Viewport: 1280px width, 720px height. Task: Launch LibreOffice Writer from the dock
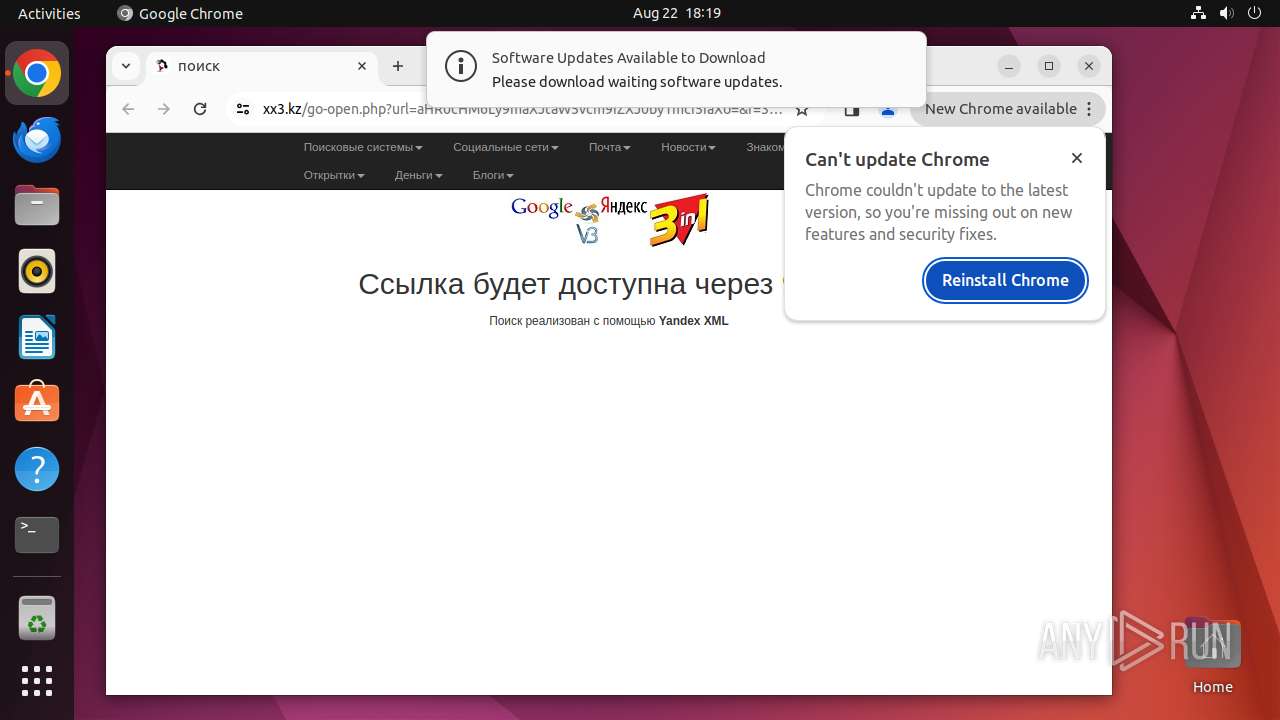pos(37,337)
